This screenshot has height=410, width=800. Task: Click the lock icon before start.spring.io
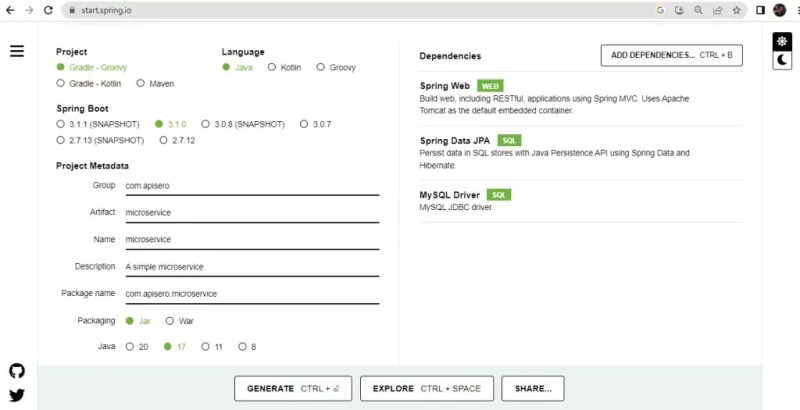point(72,10)
